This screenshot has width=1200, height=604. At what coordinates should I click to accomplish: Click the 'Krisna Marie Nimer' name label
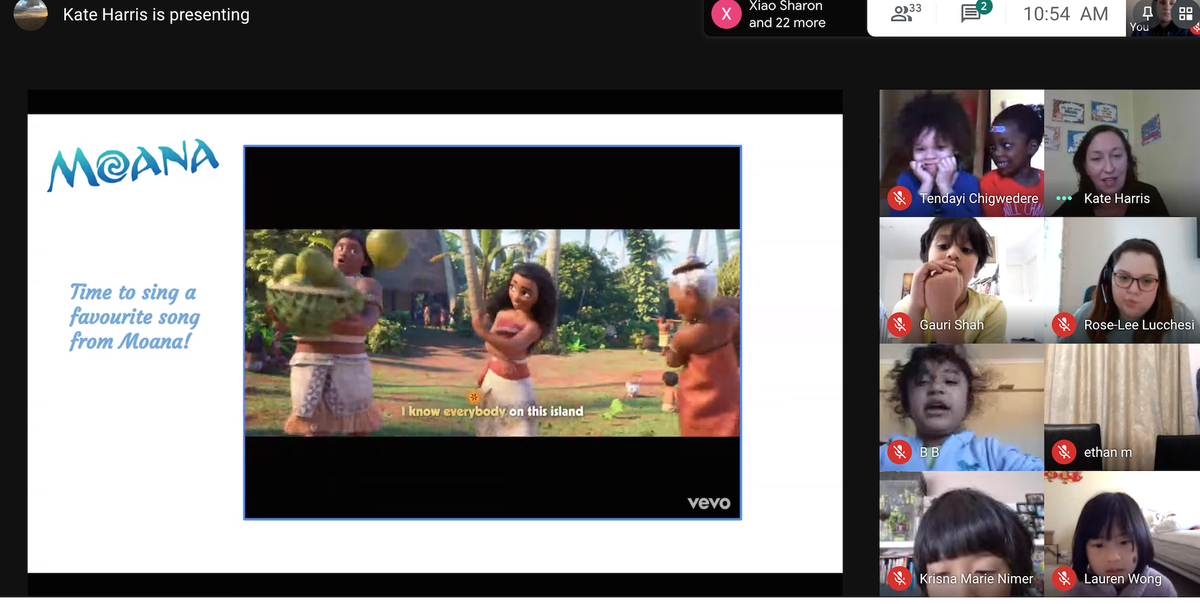pyautogui.click(x=977, y=579)
